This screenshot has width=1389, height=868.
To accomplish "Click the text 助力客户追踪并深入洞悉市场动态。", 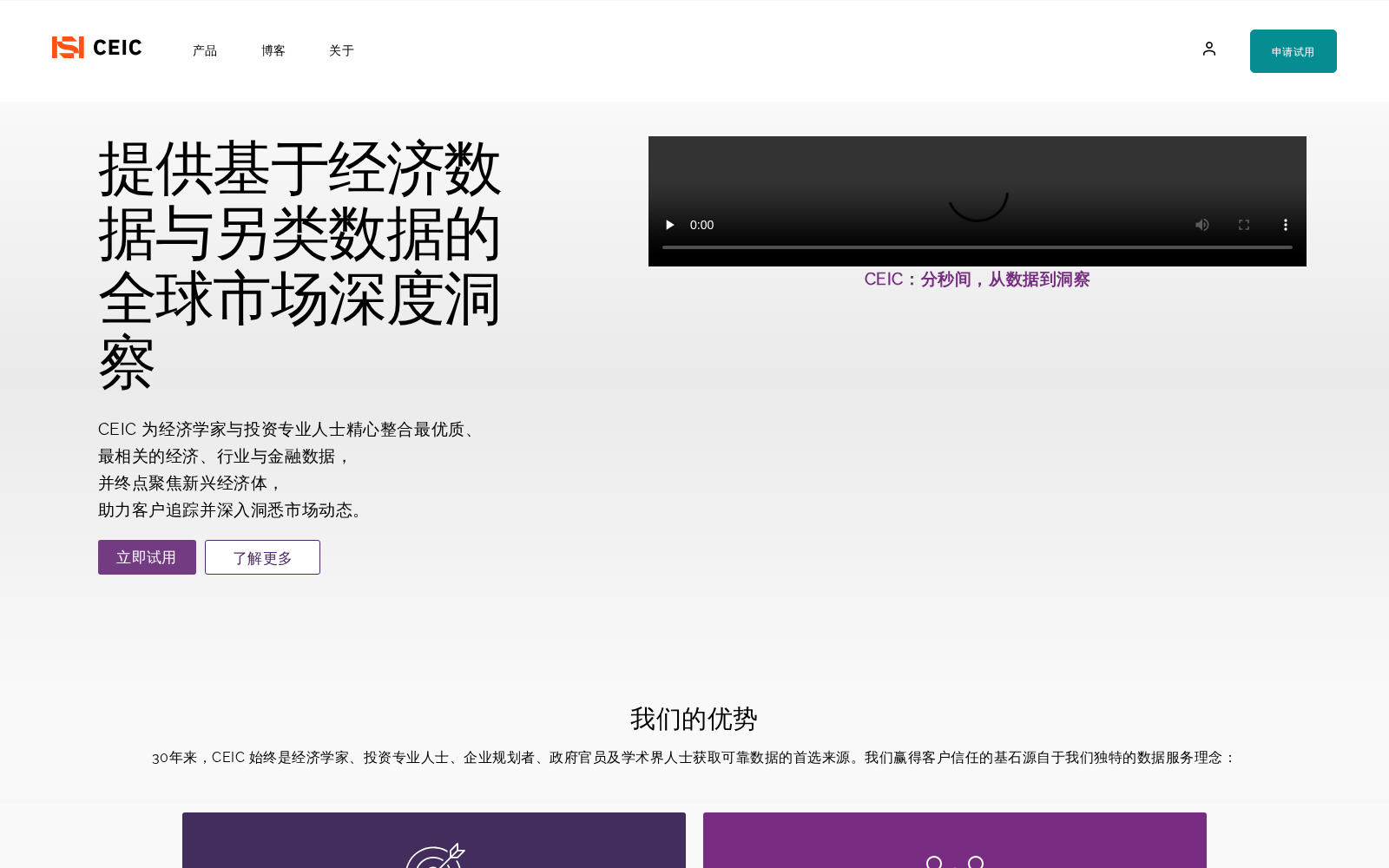I will click(x=234, y=510).
